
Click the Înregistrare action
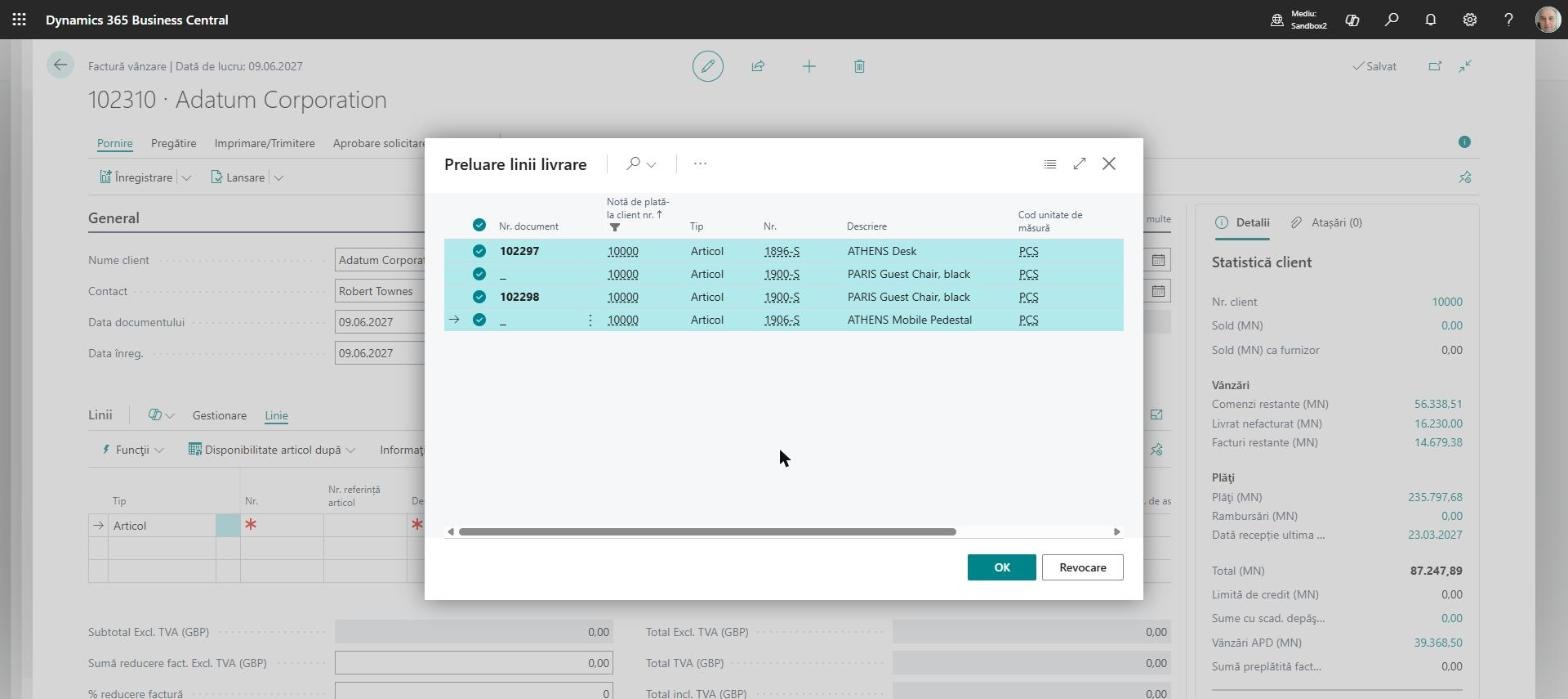(x=136, y=177)
